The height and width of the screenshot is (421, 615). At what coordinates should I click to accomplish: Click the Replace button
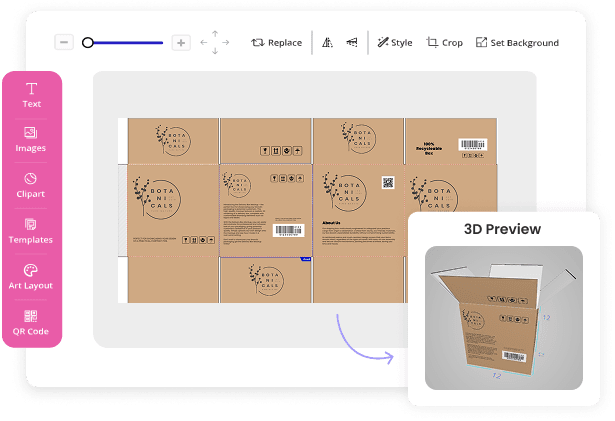(x=277, y=42)
